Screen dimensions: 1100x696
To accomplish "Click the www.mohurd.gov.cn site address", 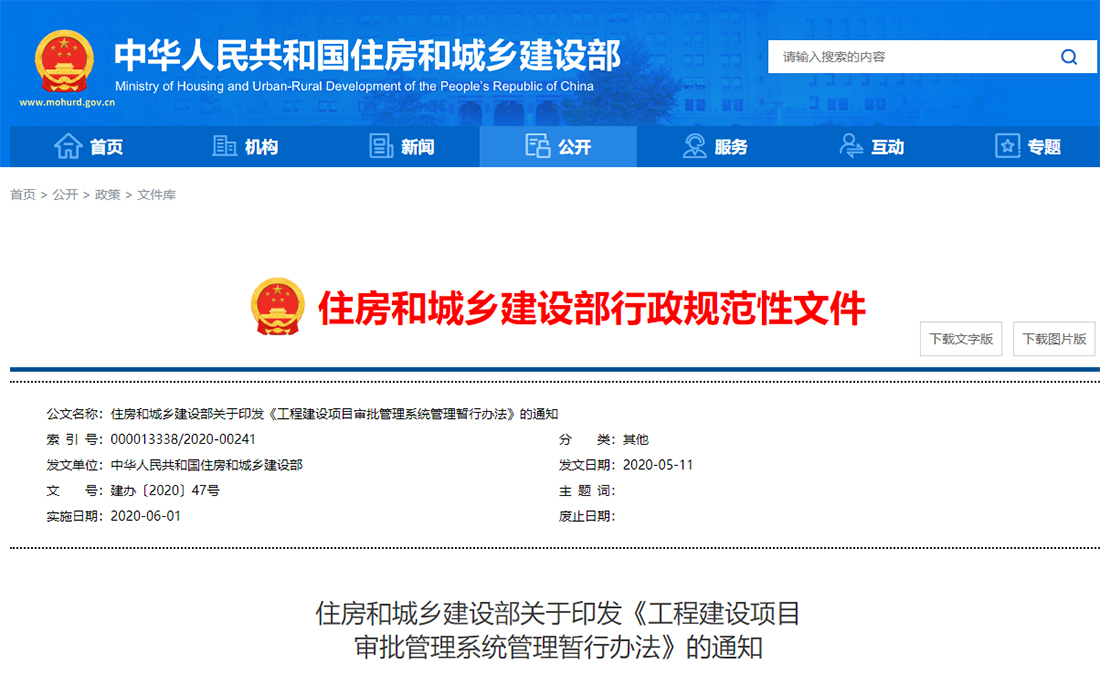I will (67, 102).
